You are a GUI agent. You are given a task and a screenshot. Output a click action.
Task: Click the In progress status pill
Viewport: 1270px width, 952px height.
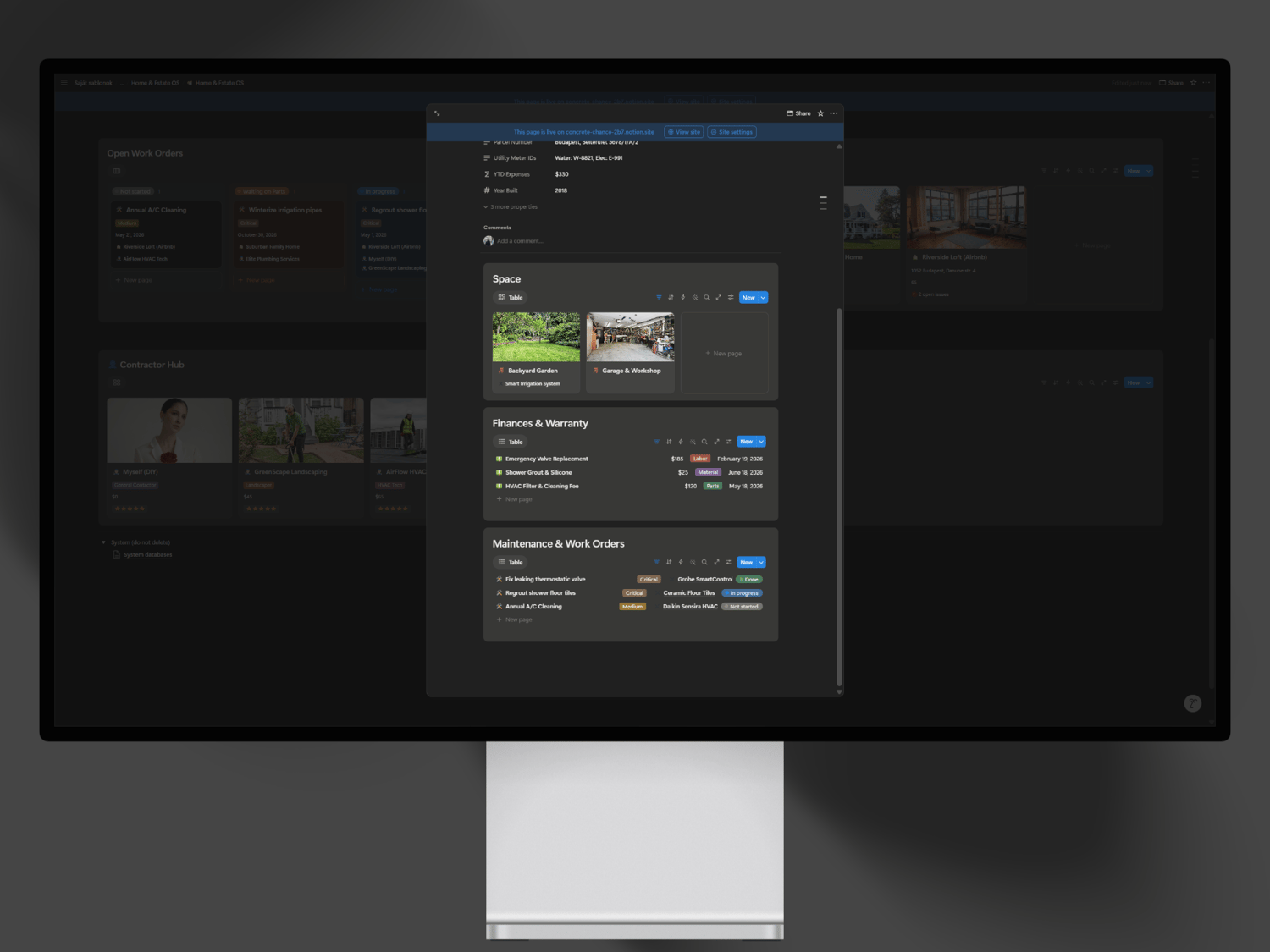point(742,593)
